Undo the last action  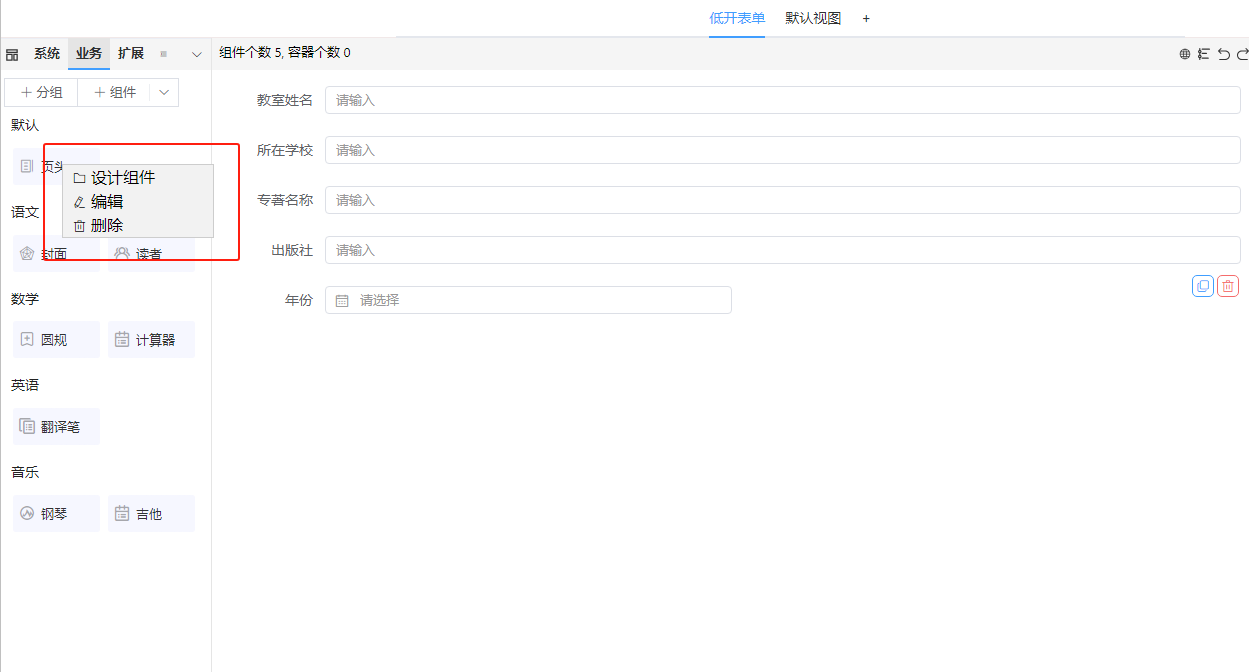[1224, 54]
